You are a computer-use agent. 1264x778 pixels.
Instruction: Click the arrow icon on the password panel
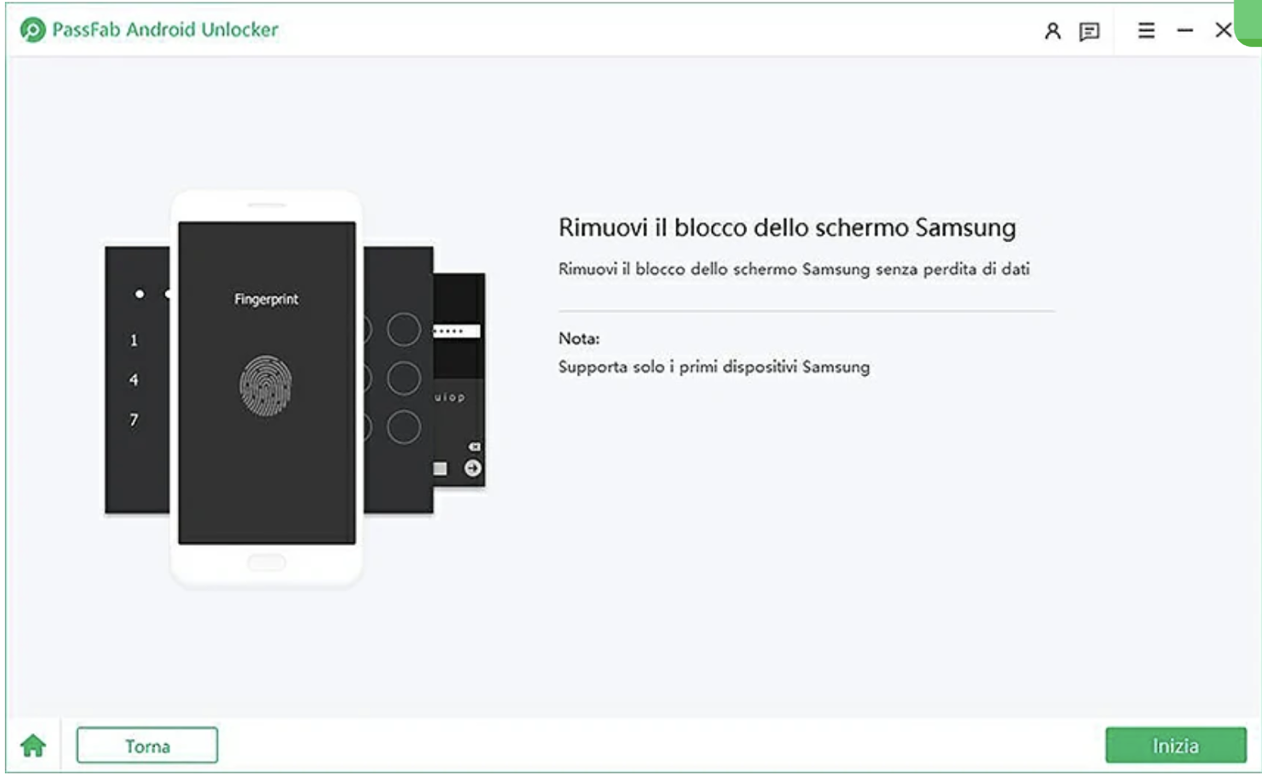click(x=473, y=468)
